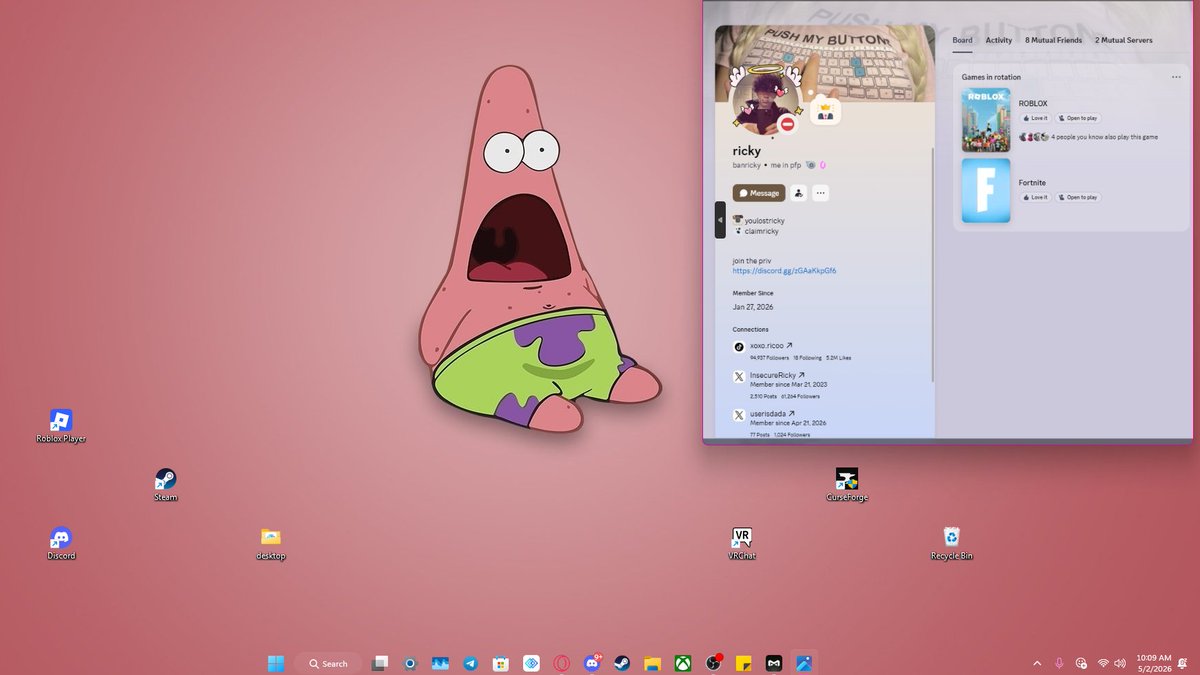Click Open to play under Fortnite
1200x675 pixels.
coord(1077,197)
